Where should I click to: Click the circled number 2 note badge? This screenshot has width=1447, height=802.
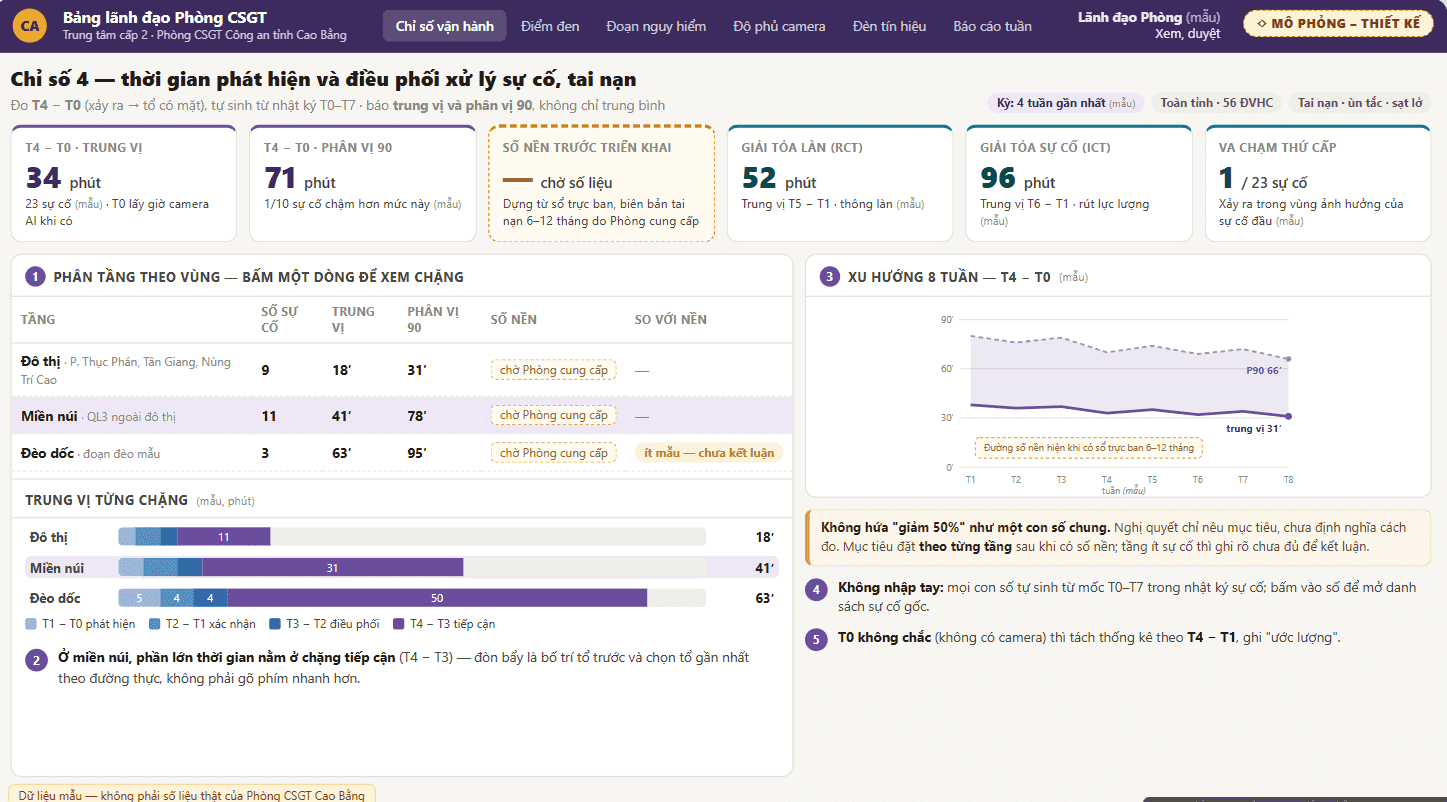click(36, 660)
